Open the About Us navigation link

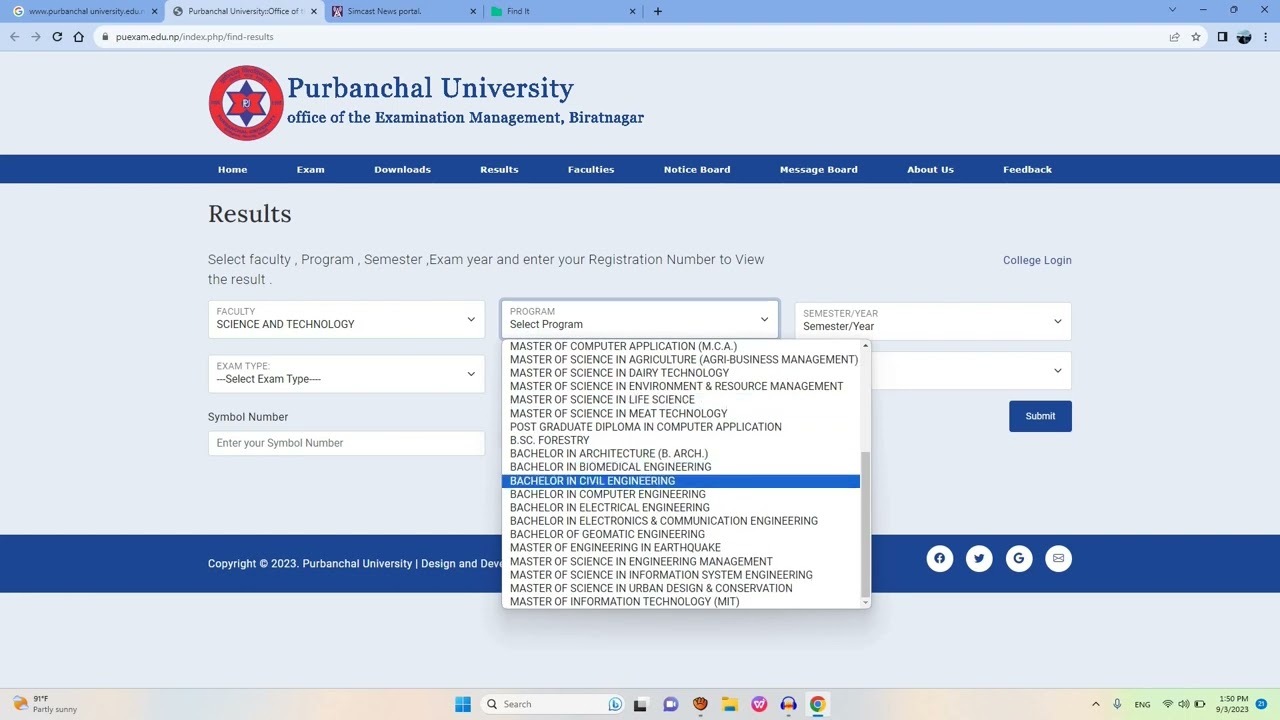coord(930,169)
